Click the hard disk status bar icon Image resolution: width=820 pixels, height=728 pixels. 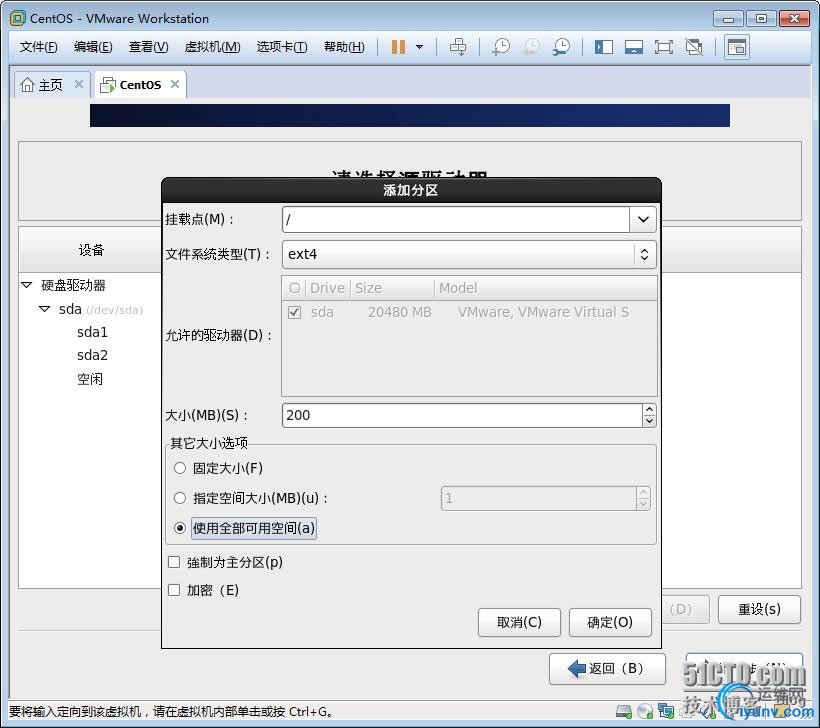pos(624,711)
